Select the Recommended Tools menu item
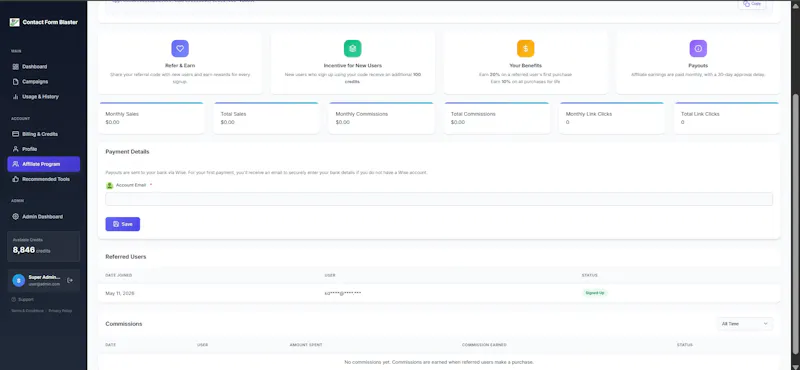Screen dimensions: 800x370 coord(43,179)
